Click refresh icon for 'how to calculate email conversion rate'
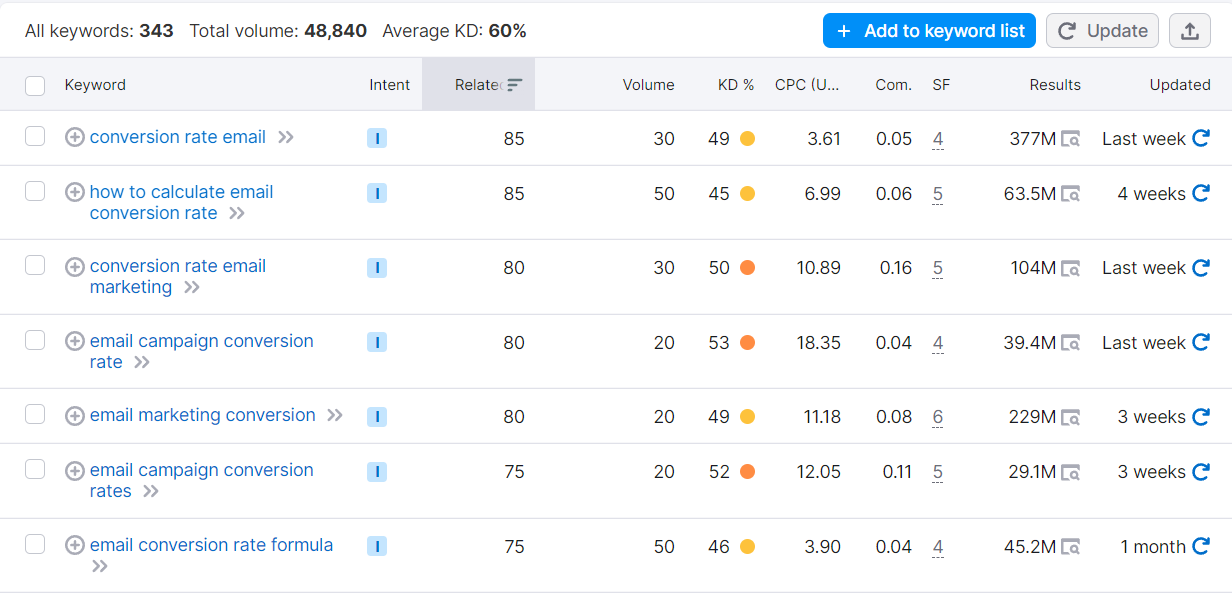This screenshot has height=593, width=1232. pyautogui.click(x=1201, y=194)
